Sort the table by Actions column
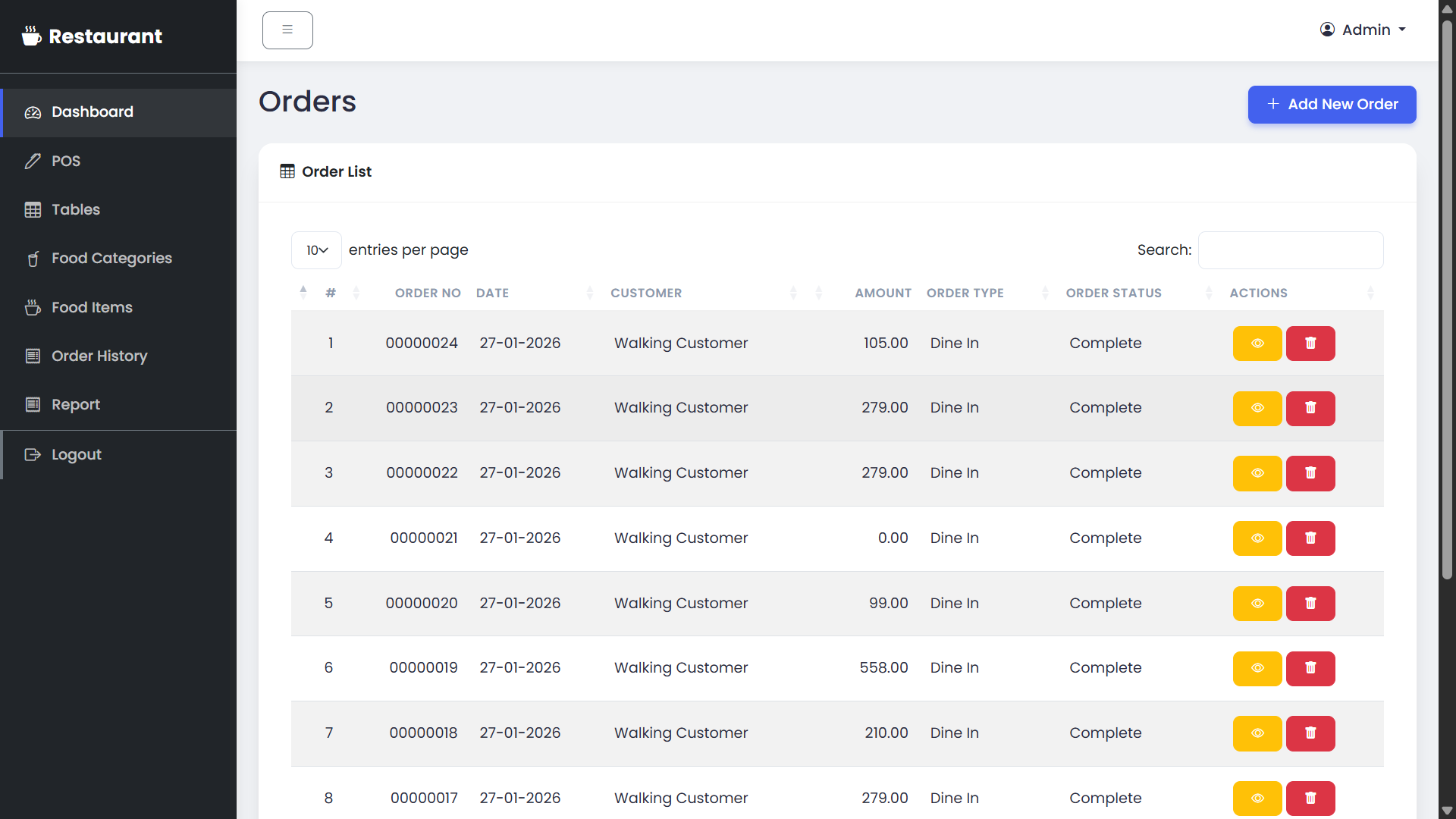 [1301, 293]
